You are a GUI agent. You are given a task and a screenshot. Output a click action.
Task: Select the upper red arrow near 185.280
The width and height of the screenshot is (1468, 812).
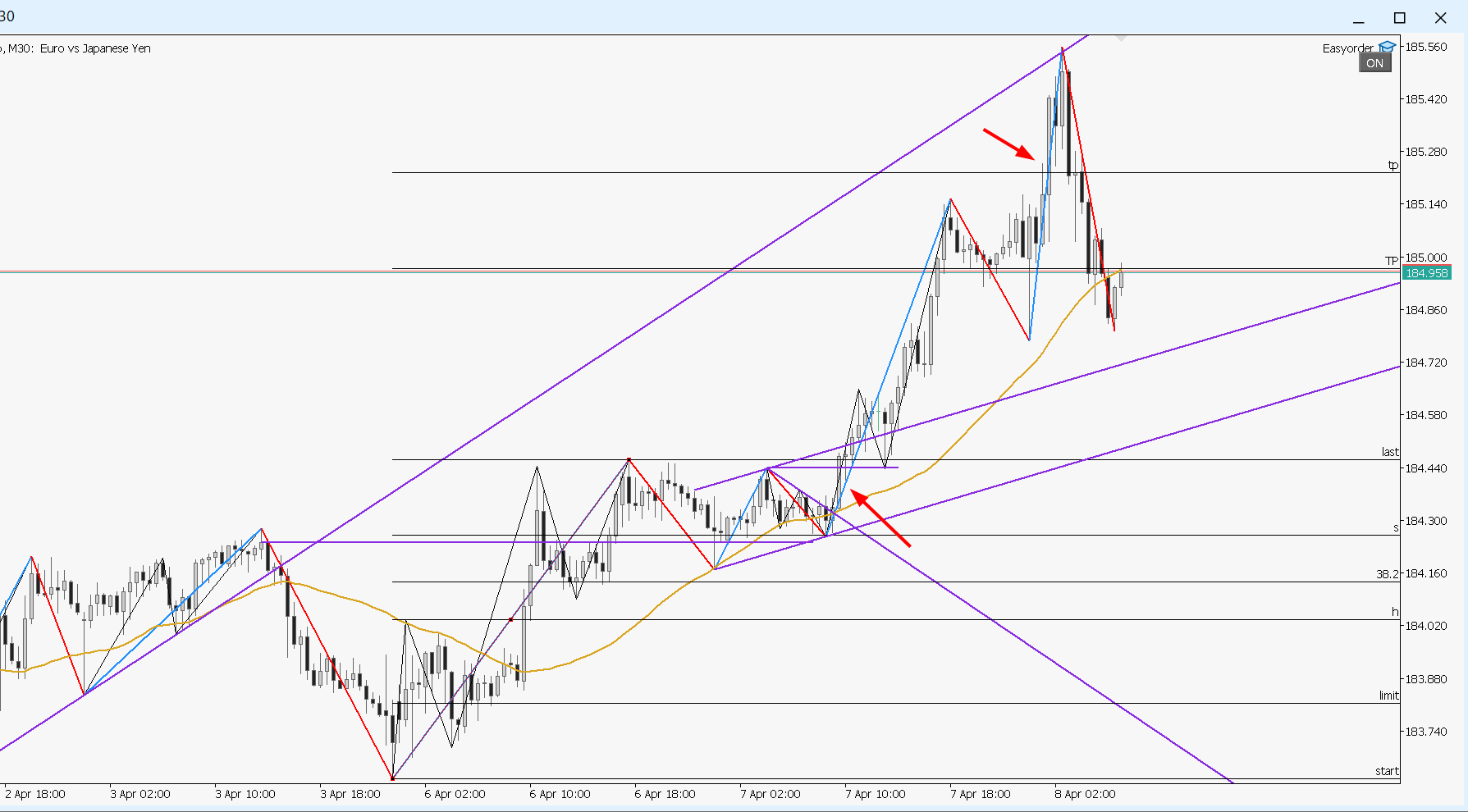(x=1009, y=144)
